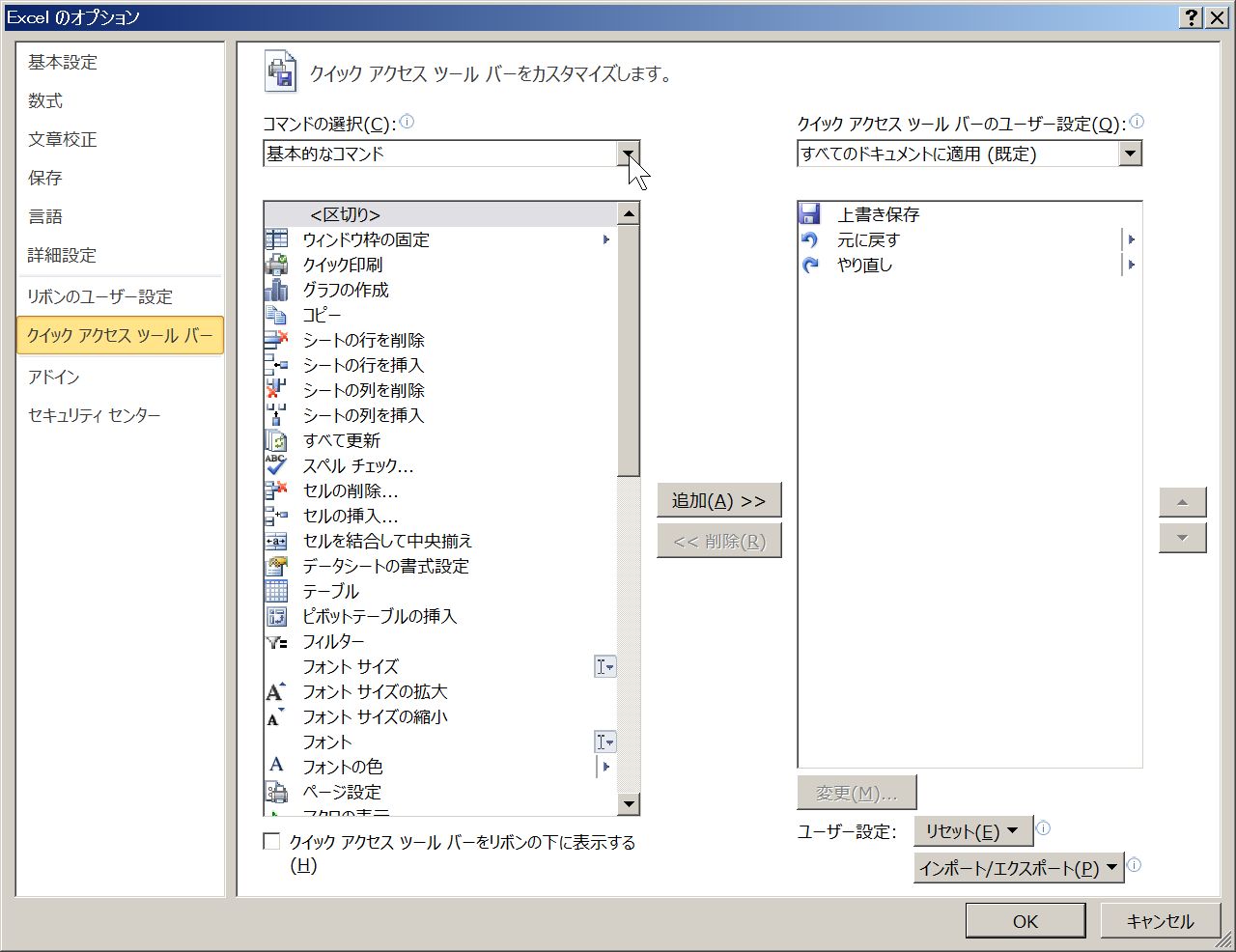The width and height of the screenshot is (1236, 952).
Task: Click the Create Chart (グラフの作成) icon
Action: 276,290
